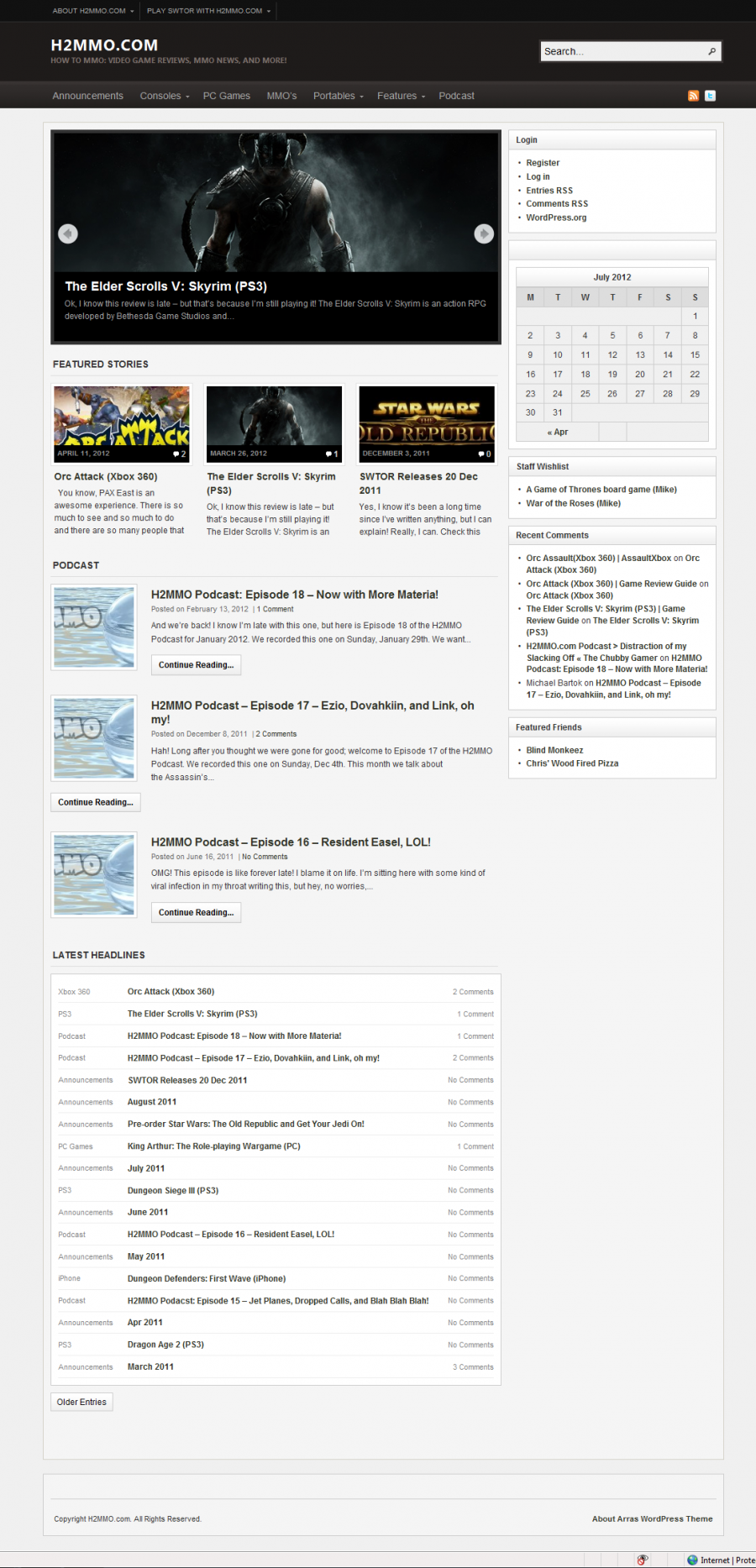The height and width of the screenshot is (1568, 756).
Task: Open Podcast Episode 18 title link
Action: pyautogui.click(x=295, y=595)
